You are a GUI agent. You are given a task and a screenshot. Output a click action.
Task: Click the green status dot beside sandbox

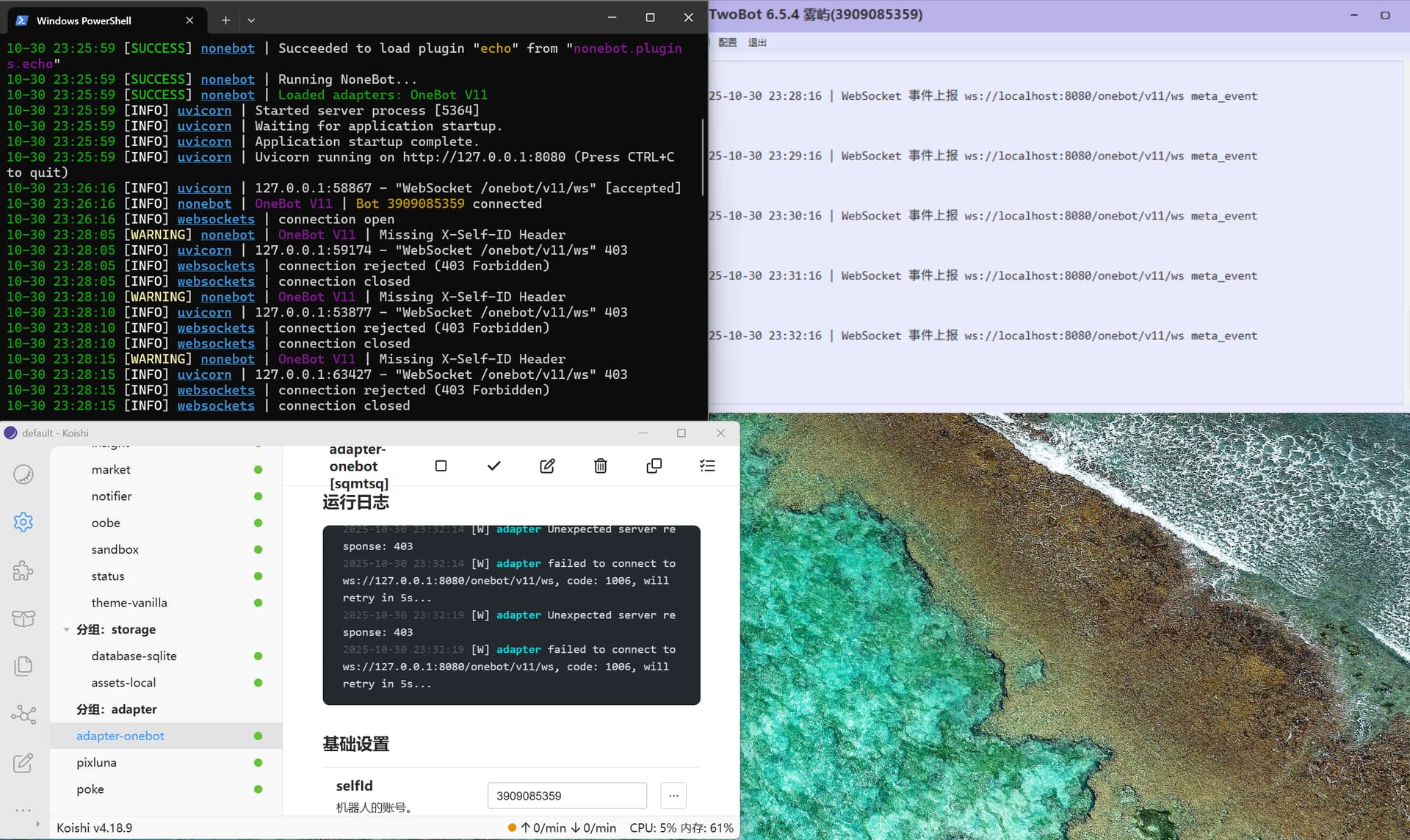coord(258,550)
